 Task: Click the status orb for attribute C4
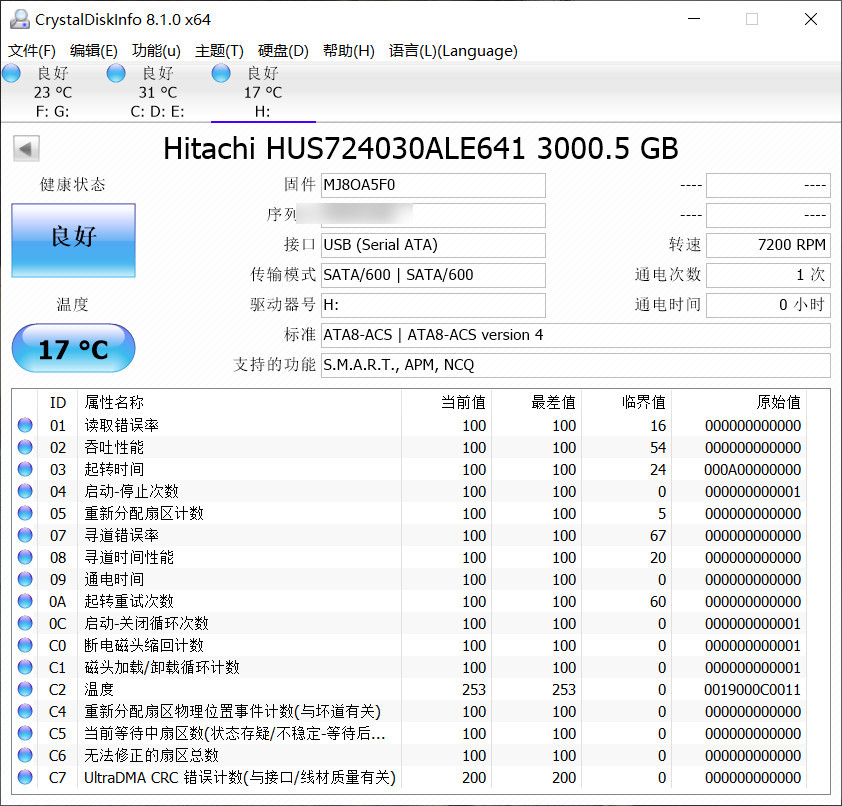pyautogui.click(x=25, y=711)
